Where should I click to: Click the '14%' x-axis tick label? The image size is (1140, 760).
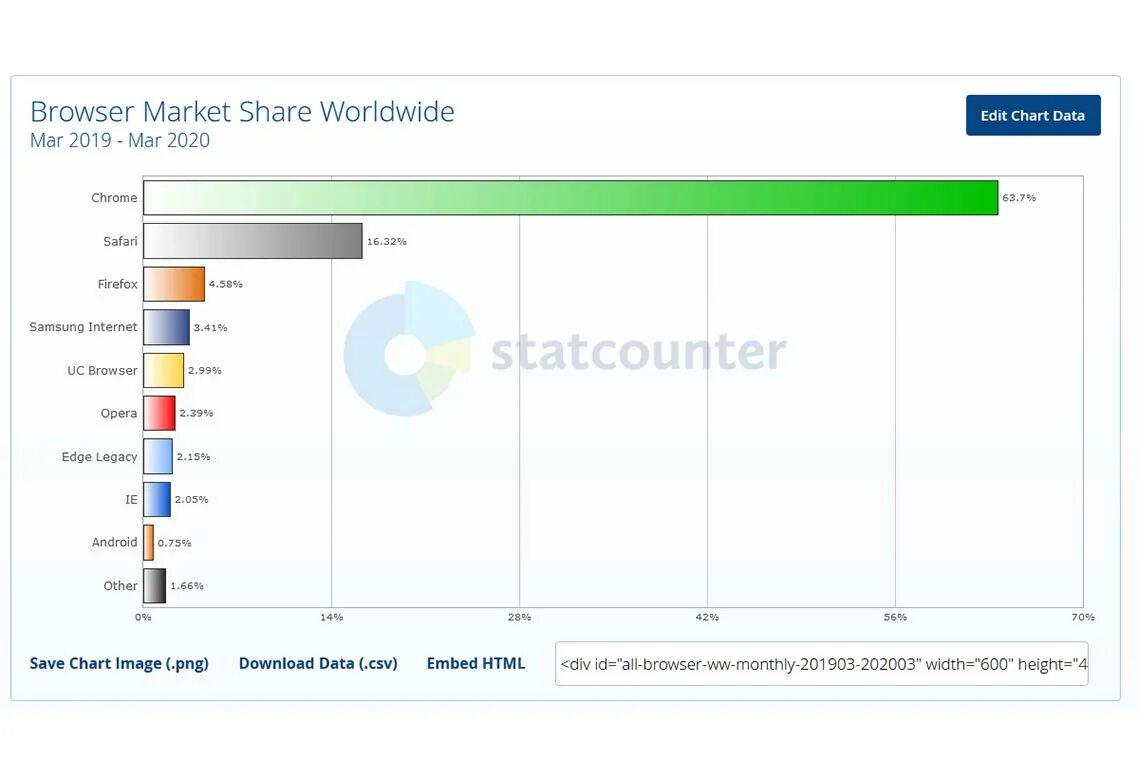coord(332,617)
